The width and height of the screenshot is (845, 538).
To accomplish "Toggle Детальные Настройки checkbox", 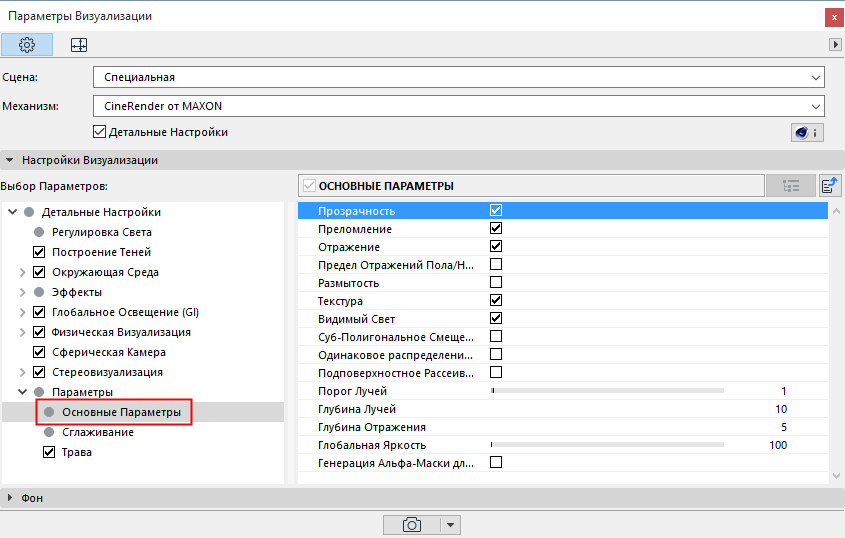I will (99, 132).
